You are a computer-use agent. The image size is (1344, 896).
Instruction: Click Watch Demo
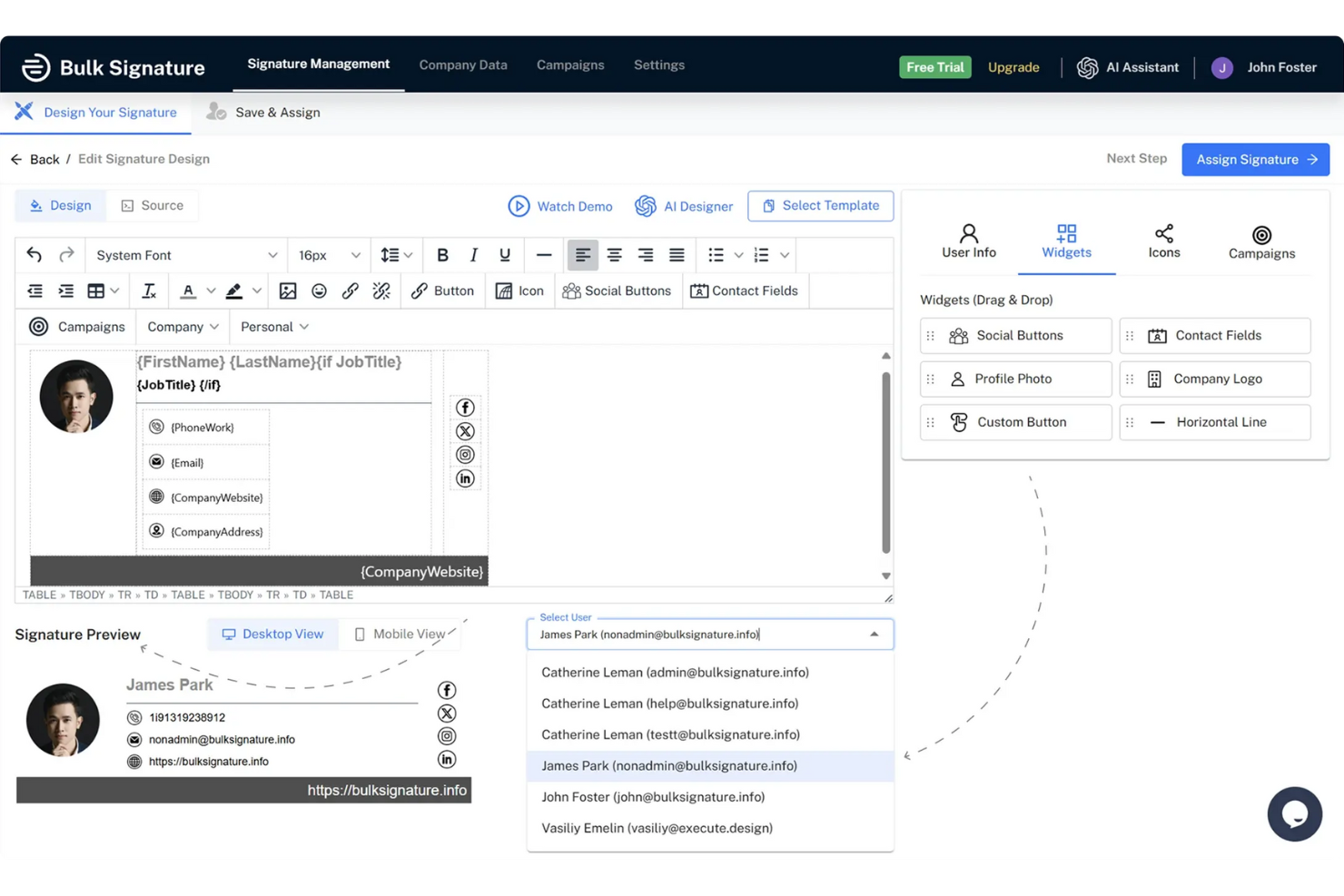point(560,206)
